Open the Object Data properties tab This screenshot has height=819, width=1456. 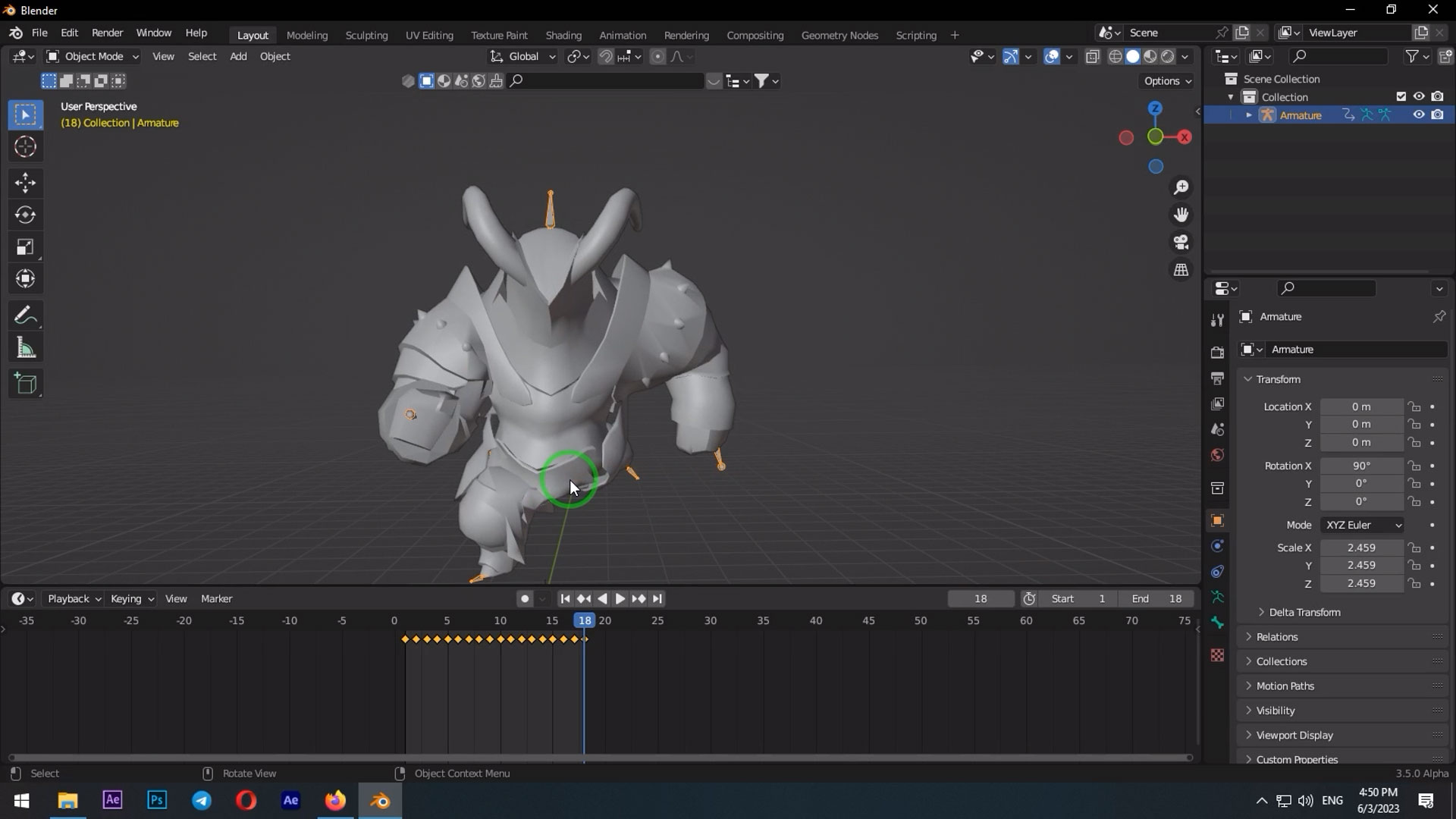[1217, 598]
